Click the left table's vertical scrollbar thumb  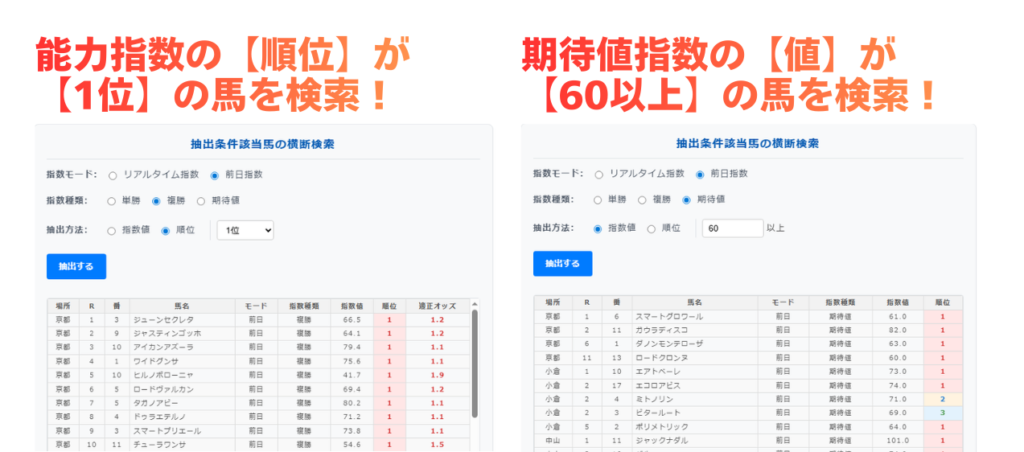tap(474, 360)
